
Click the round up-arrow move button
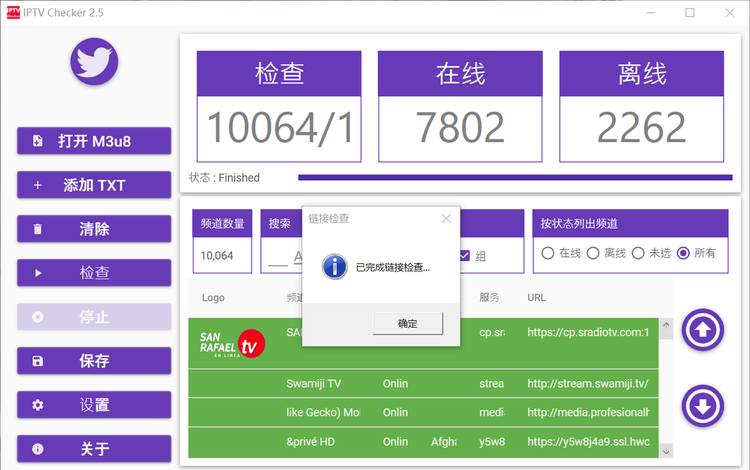(703, 330)
